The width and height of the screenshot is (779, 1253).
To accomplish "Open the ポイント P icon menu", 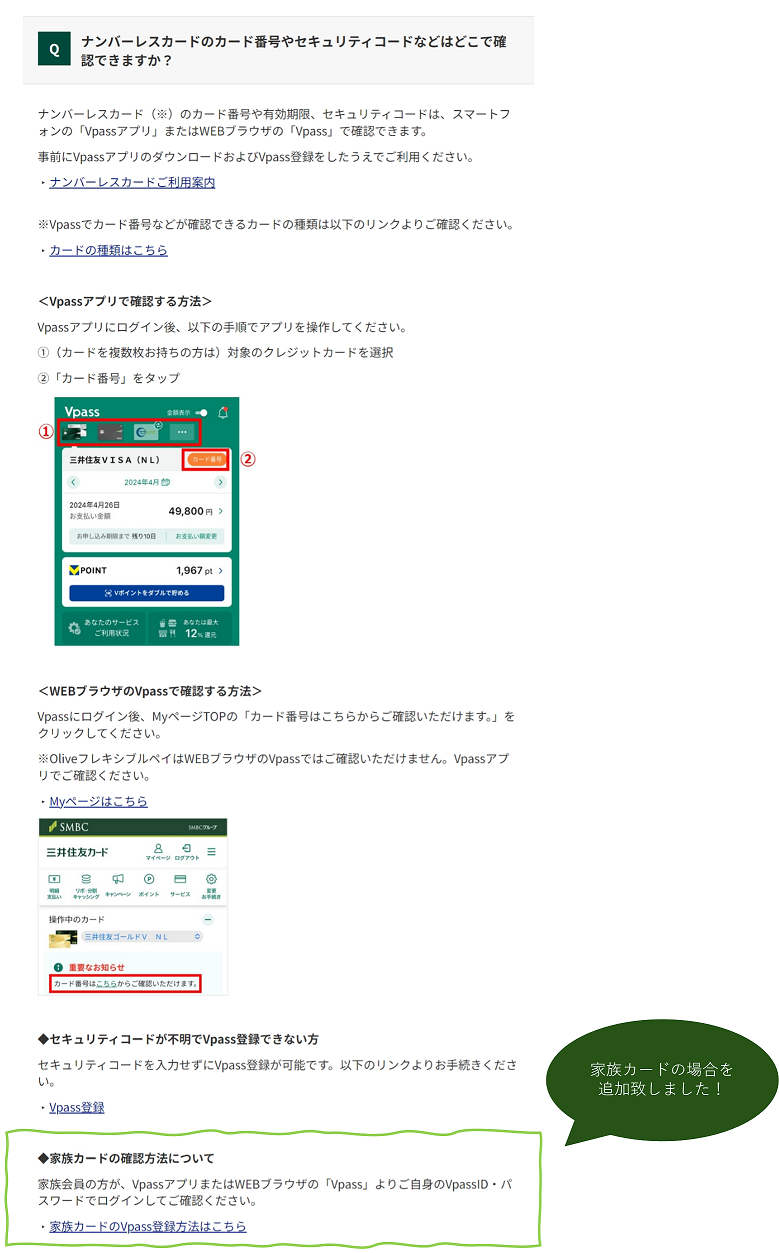I will coord(149,886).
